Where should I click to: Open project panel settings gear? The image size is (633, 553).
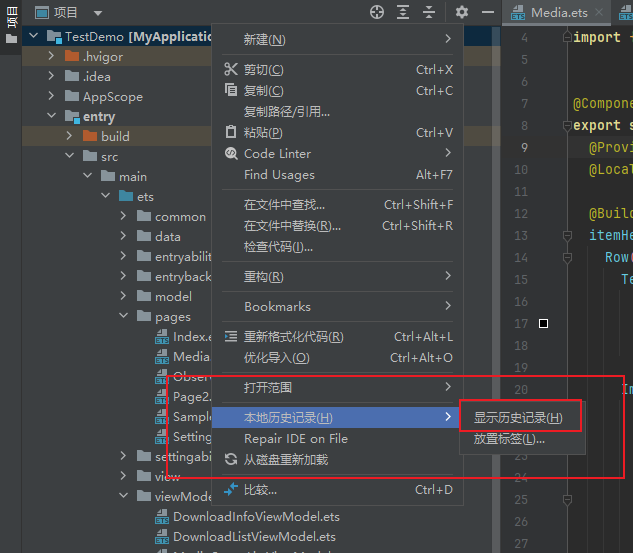461,12
